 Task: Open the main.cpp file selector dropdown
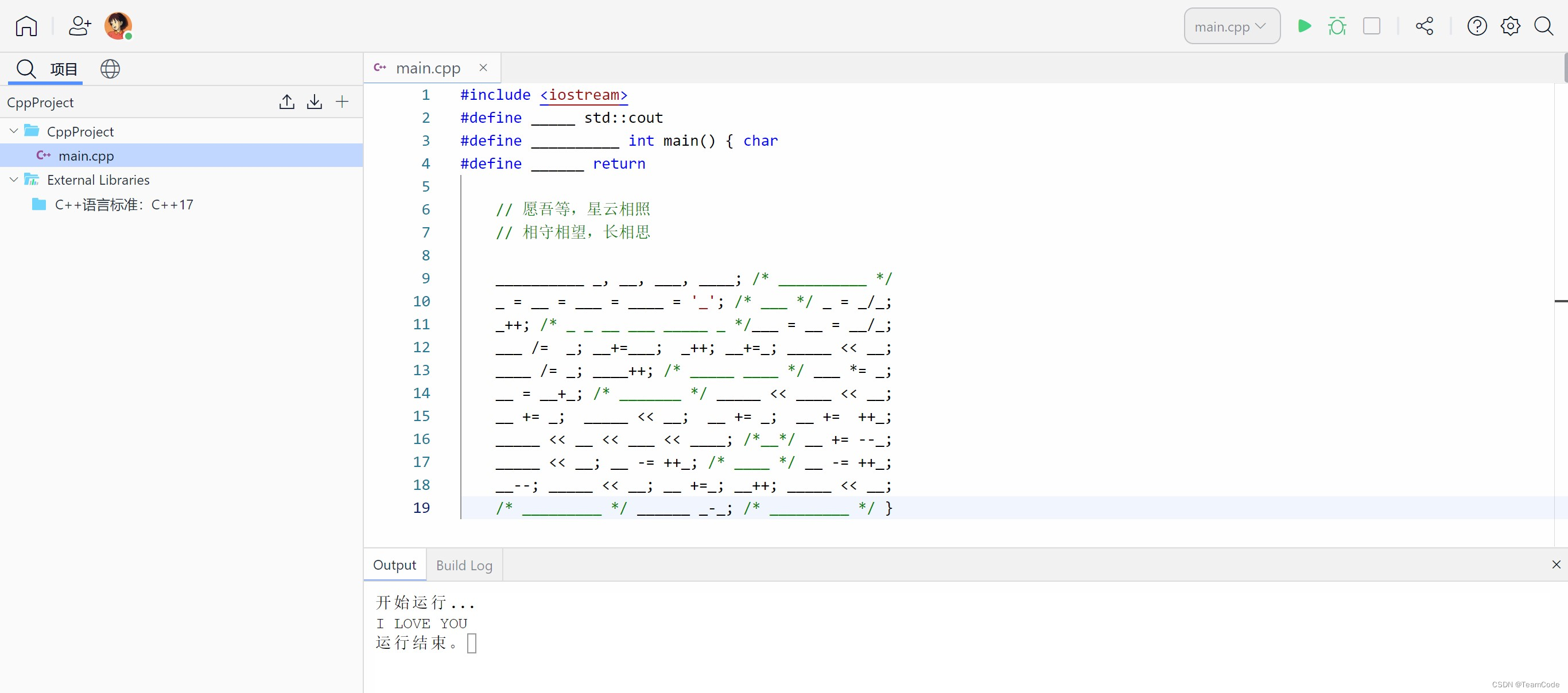coord(1232,26)
